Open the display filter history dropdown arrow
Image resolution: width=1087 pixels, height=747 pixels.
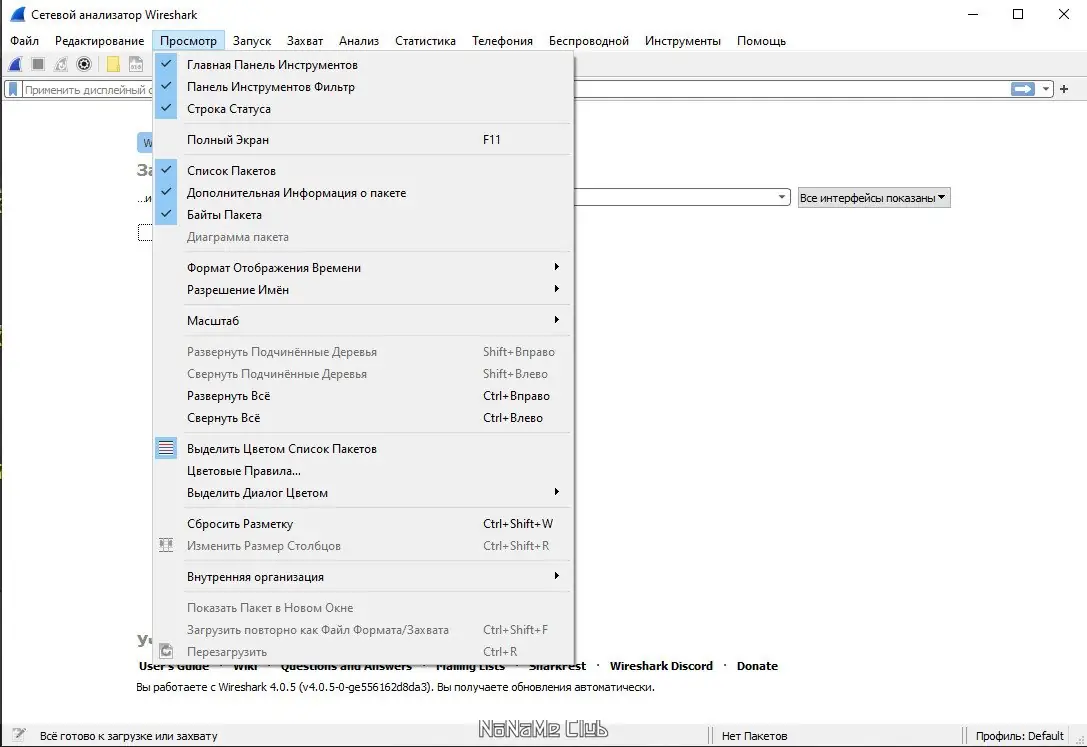pos(1045,89)
